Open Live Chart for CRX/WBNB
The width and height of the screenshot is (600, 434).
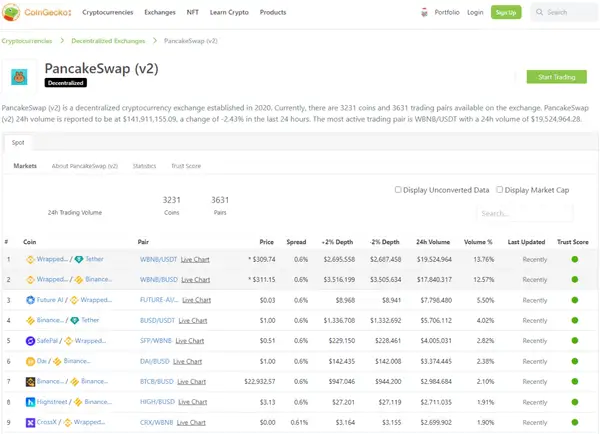click(191, 423)
